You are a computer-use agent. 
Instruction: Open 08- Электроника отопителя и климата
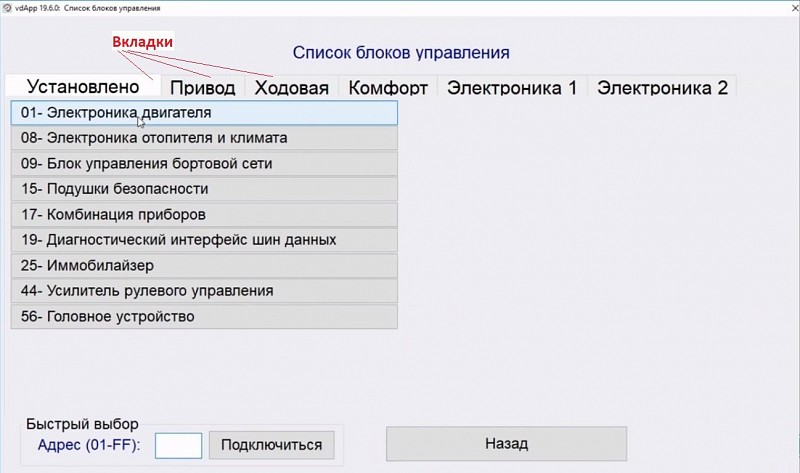click(204, 138)
